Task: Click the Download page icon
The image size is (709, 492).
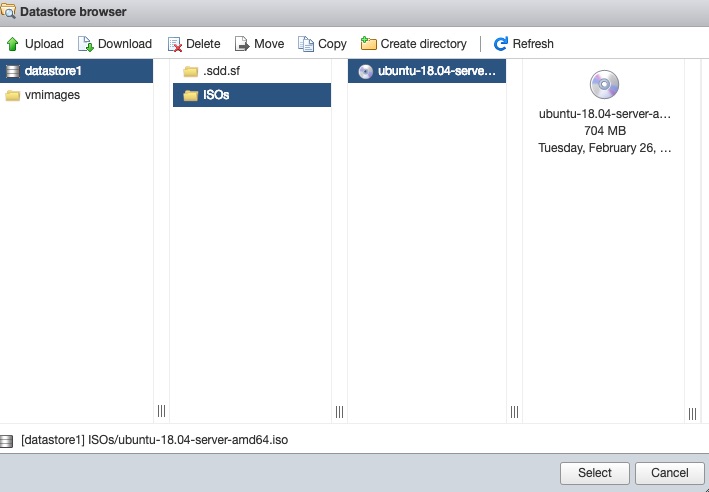Action: [85, 44]
